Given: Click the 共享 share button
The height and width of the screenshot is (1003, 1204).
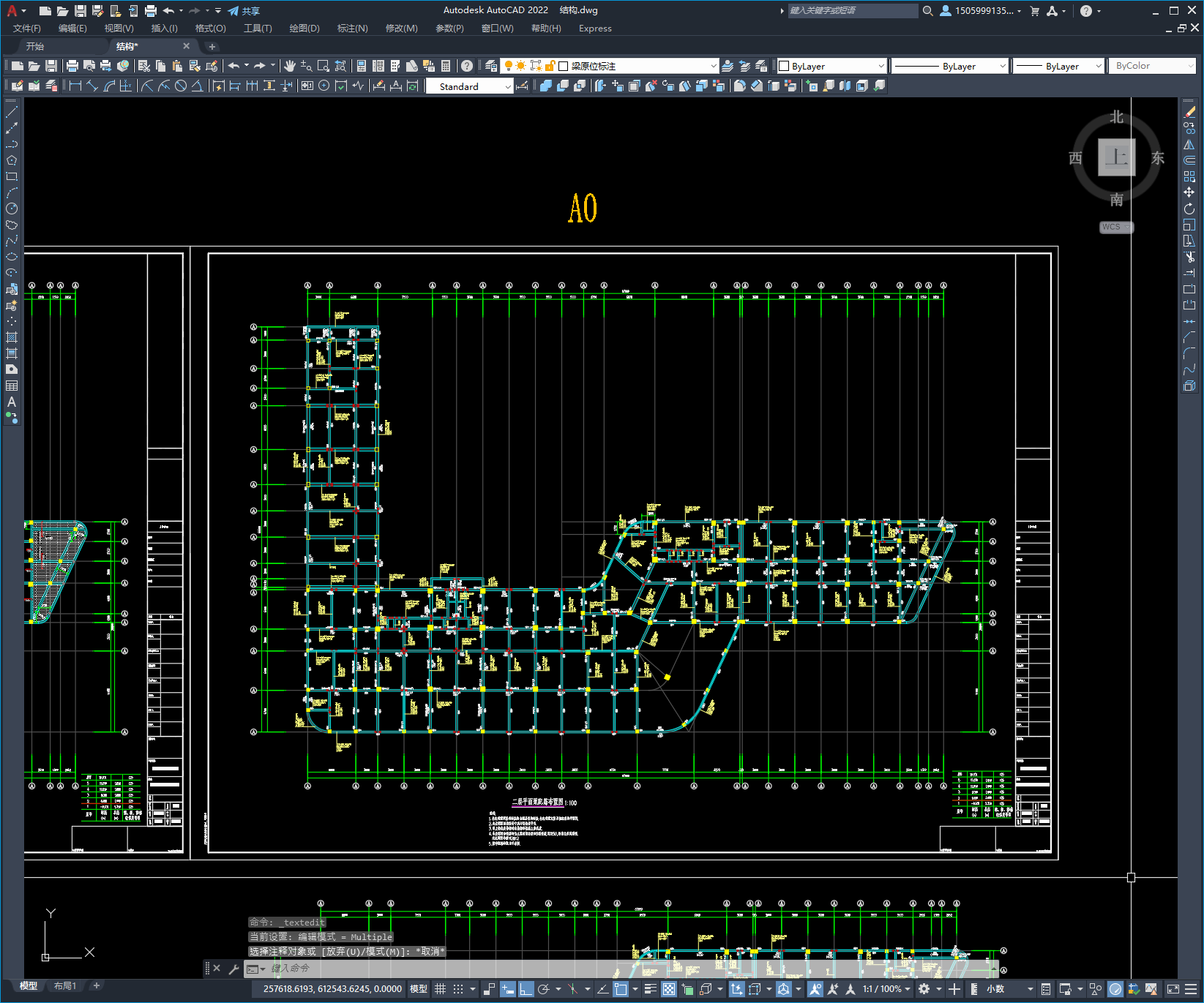Looking at the screenshot, I should tap(244, 11).
